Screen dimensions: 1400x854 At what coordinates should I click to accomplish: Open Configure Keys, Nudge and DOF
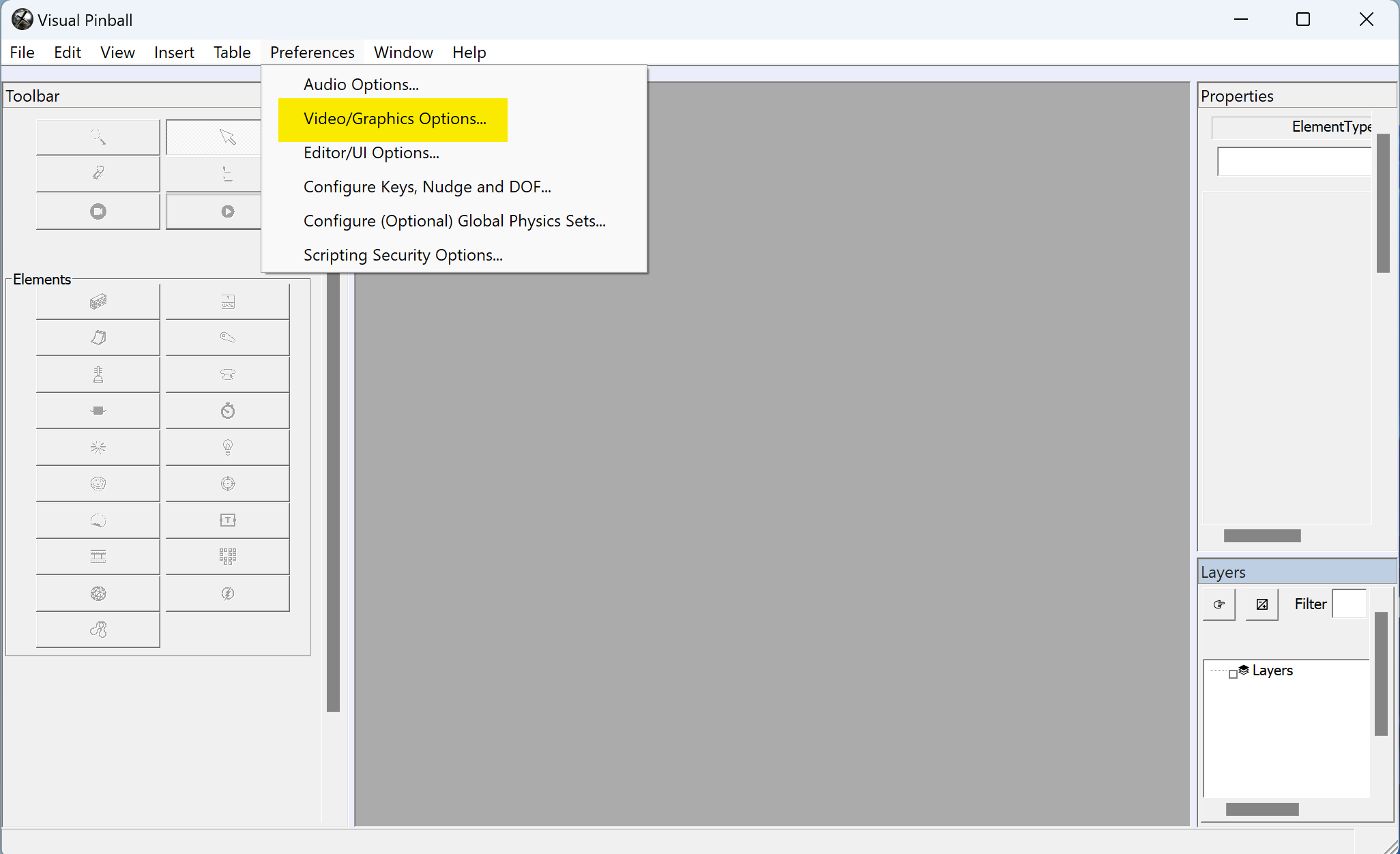coord(427,187)
